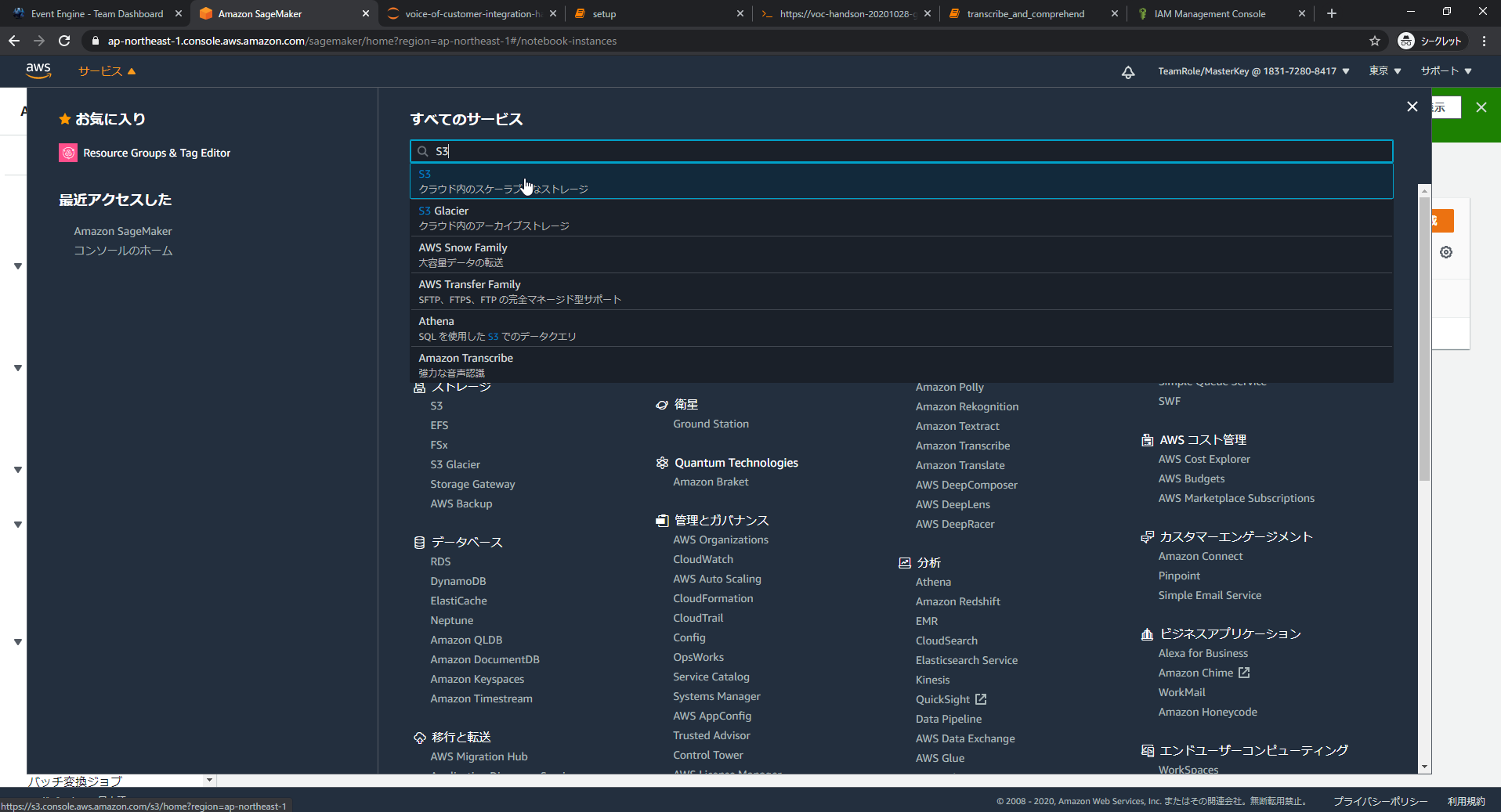Select AWS Snow Family search result
1501x812 pixels.
901,254
